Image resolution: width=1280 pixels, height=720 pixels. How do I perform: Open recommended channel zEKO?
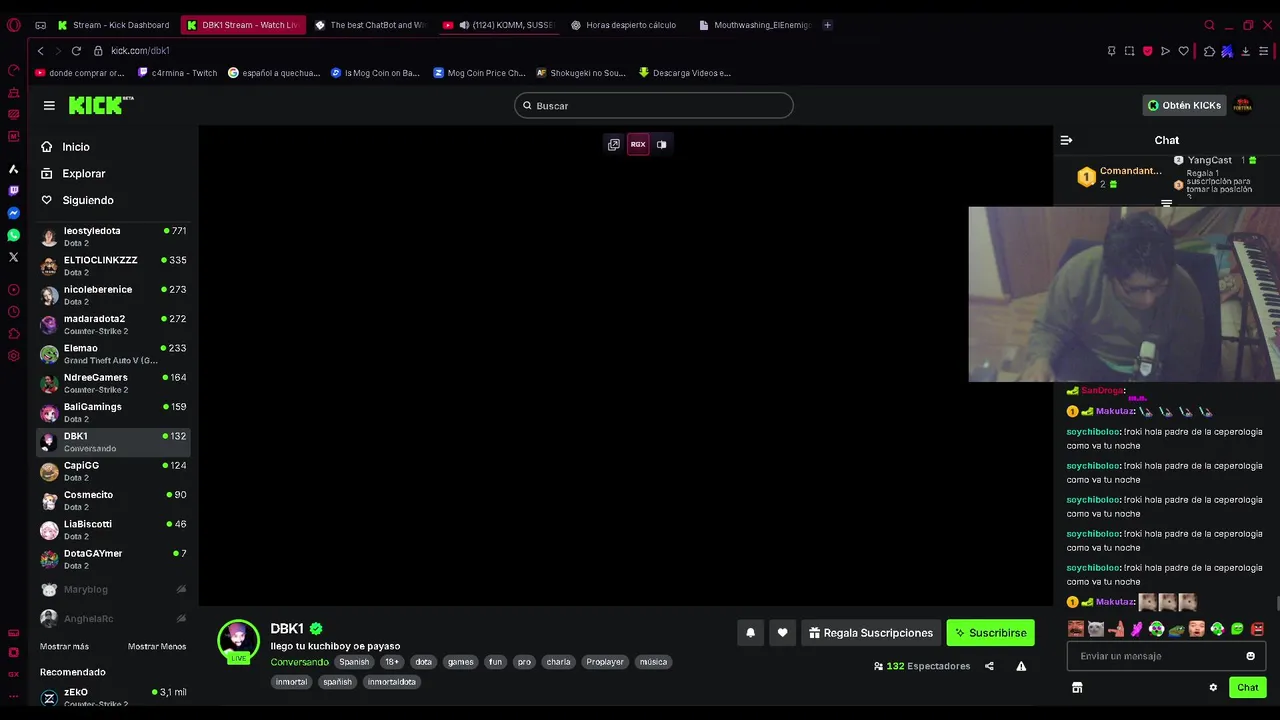tap(113, 697)
